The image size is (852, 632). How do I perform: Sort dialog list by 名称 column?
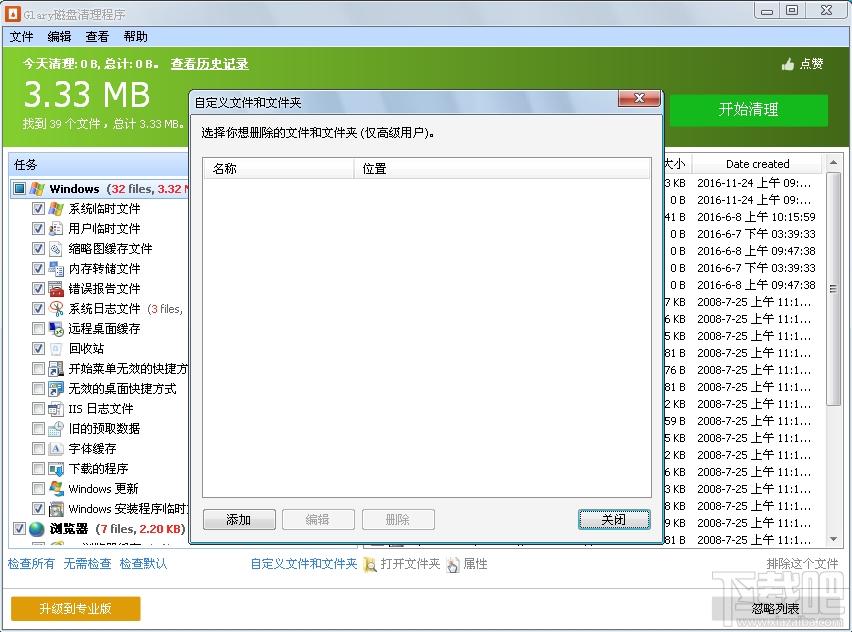[x=279, y=168]
